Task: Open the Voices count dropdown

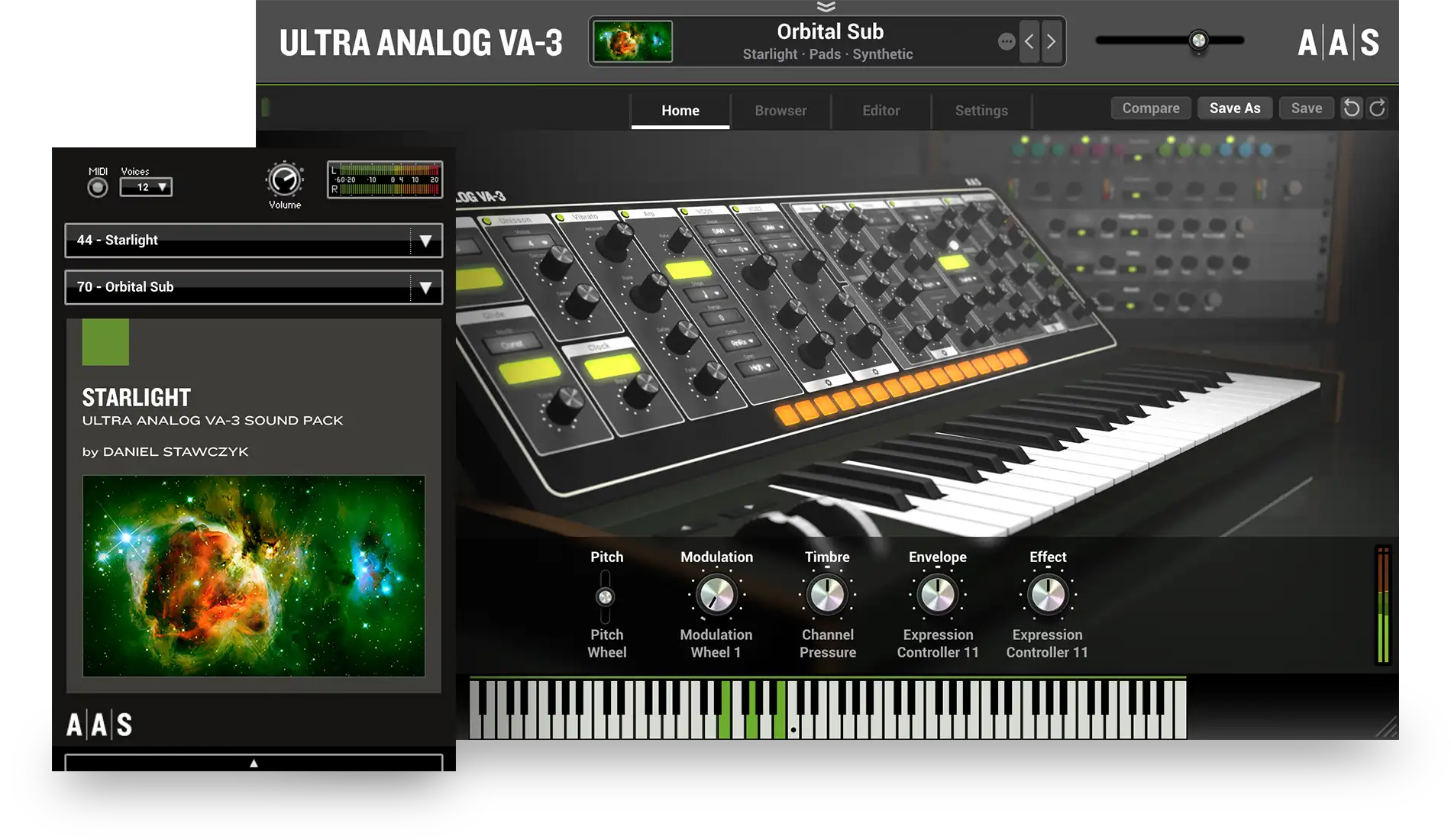Action: [x=146, y=187]
